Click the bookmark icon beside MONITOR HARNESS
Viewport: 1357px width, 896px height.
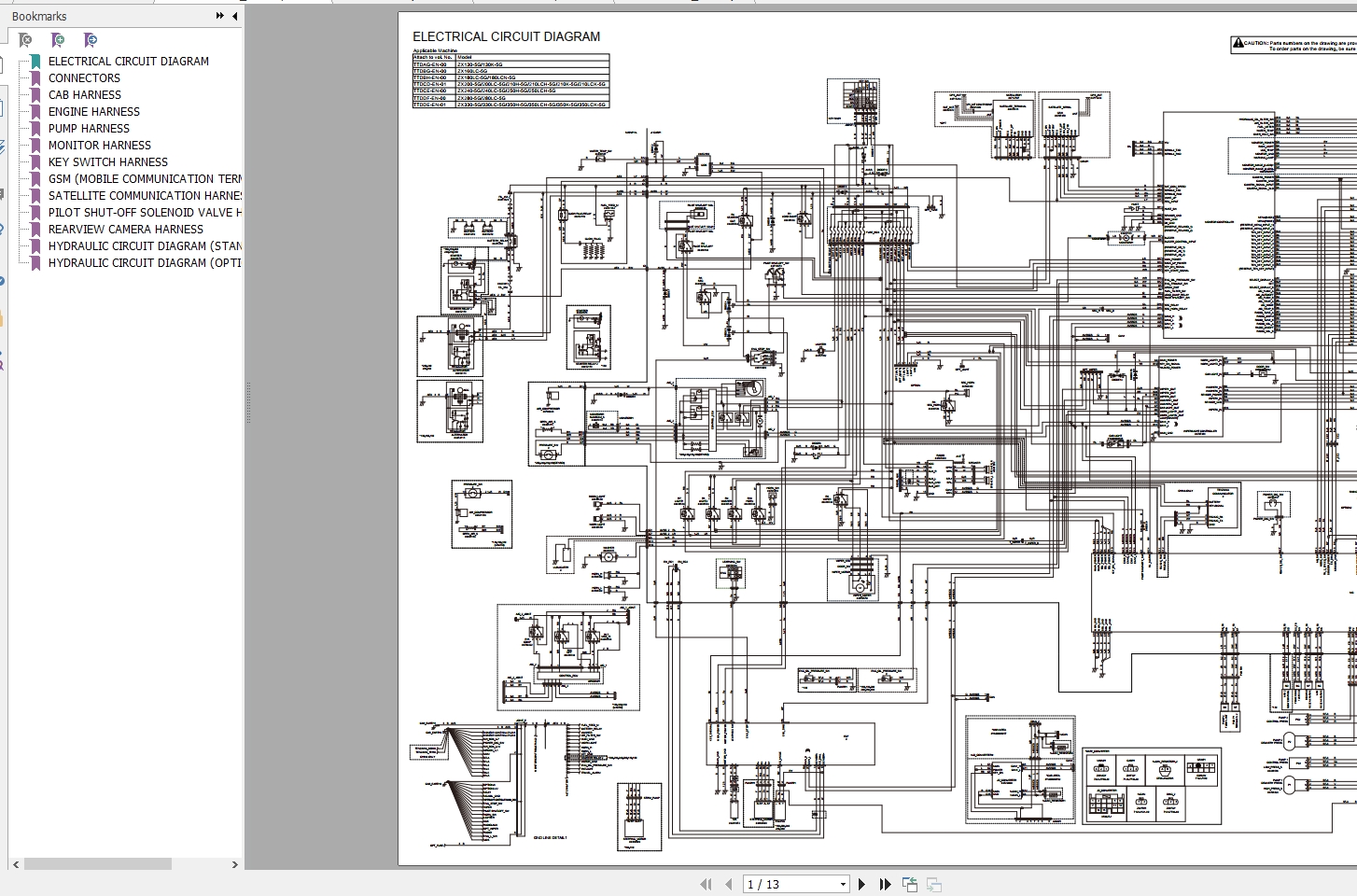(35, 146)
